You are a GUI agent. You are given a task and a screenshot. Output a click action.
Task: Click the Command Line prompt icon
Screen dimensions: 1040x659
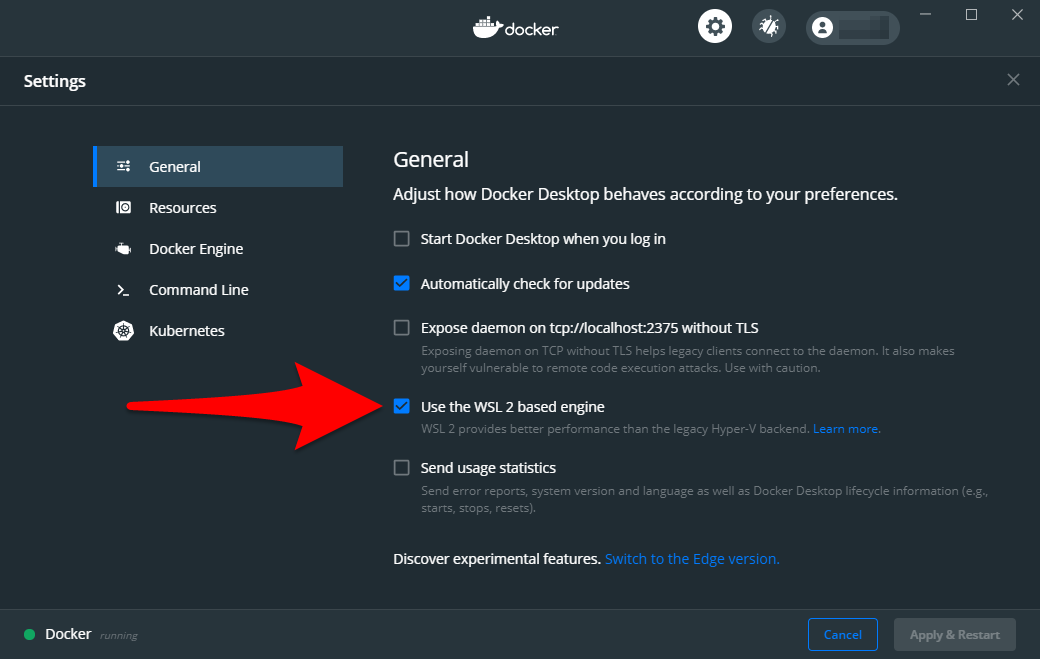(x=123, y=290)
